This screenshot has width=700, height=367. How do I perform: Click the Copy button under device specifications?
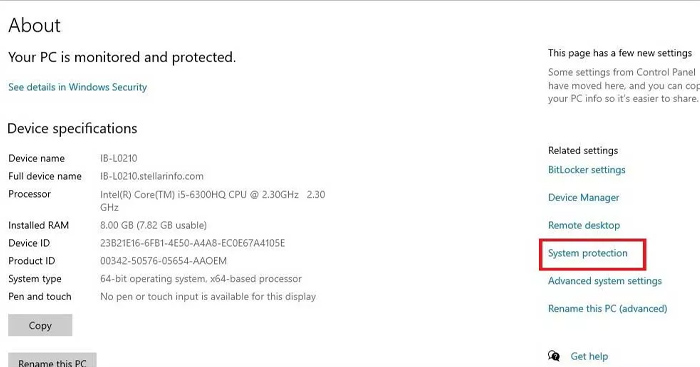click(40, 325)
